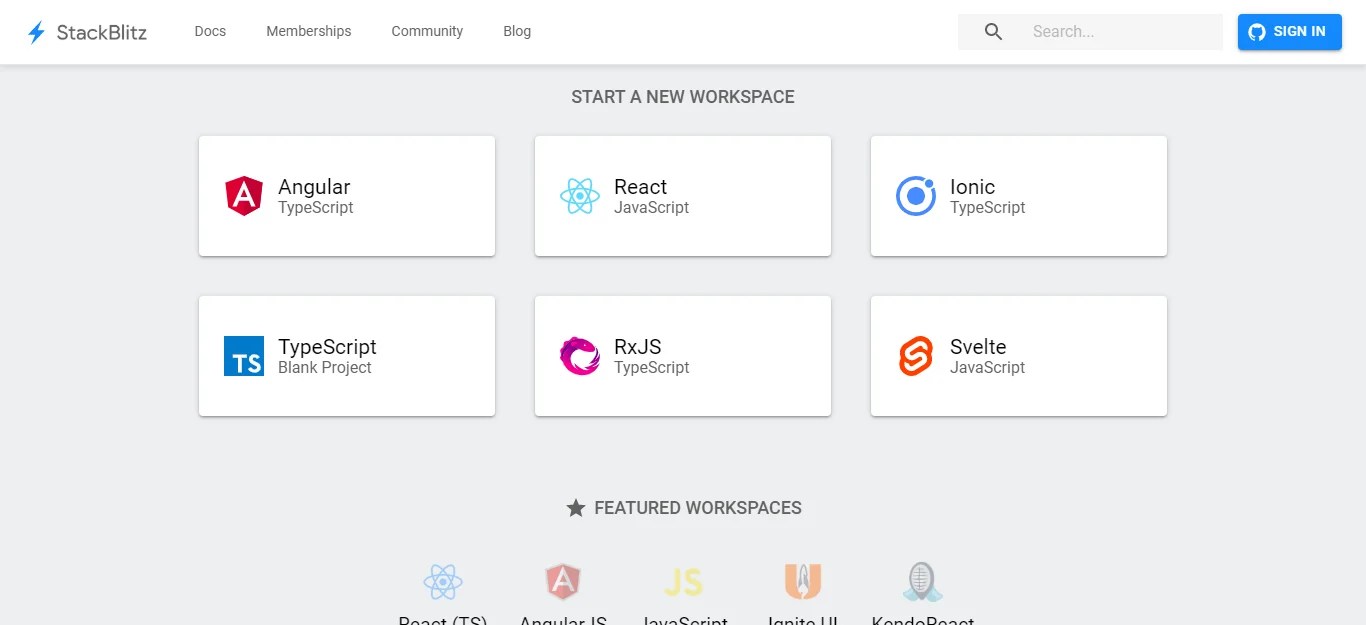Open featured Ignite UI workspace icon
The width and height of the screenshot is (1366, 625).
(x=803, y=581)
